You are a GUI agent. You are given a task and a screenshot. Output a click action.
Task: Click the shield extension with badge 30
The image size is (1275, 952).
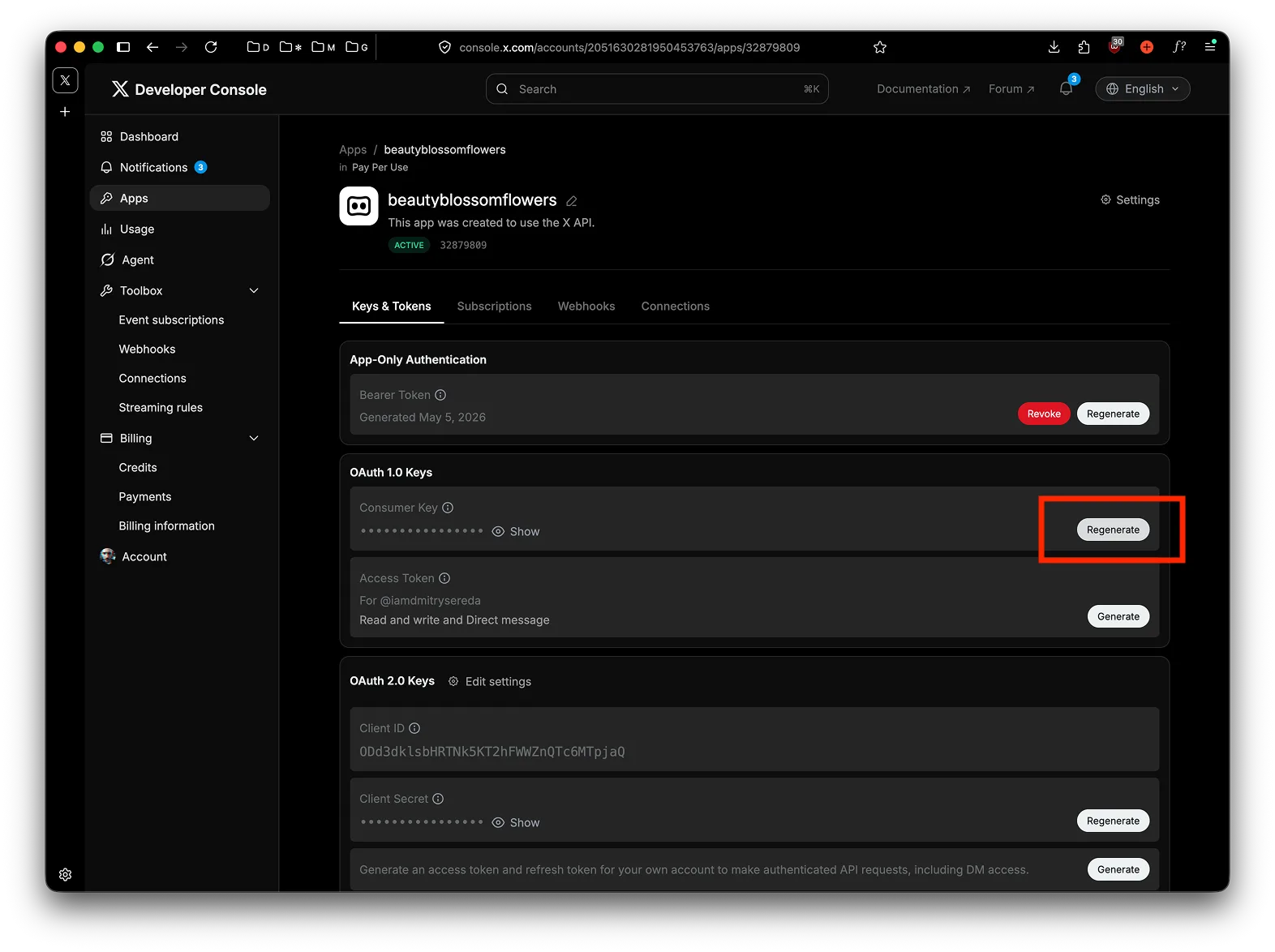pyautogui.click(x=1116, y=45)
